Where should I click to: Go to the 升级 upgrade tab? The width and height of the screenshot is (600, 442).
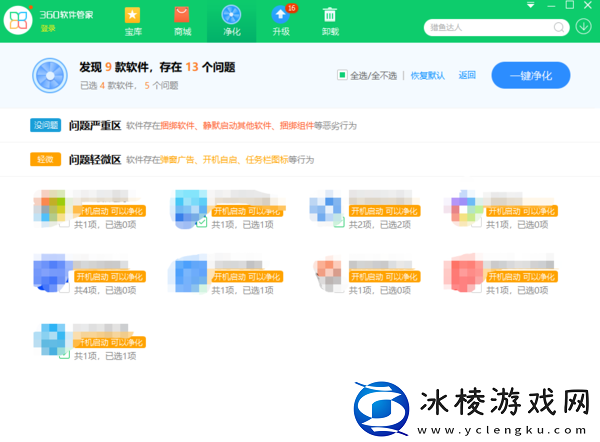click(x=281, y=21)
